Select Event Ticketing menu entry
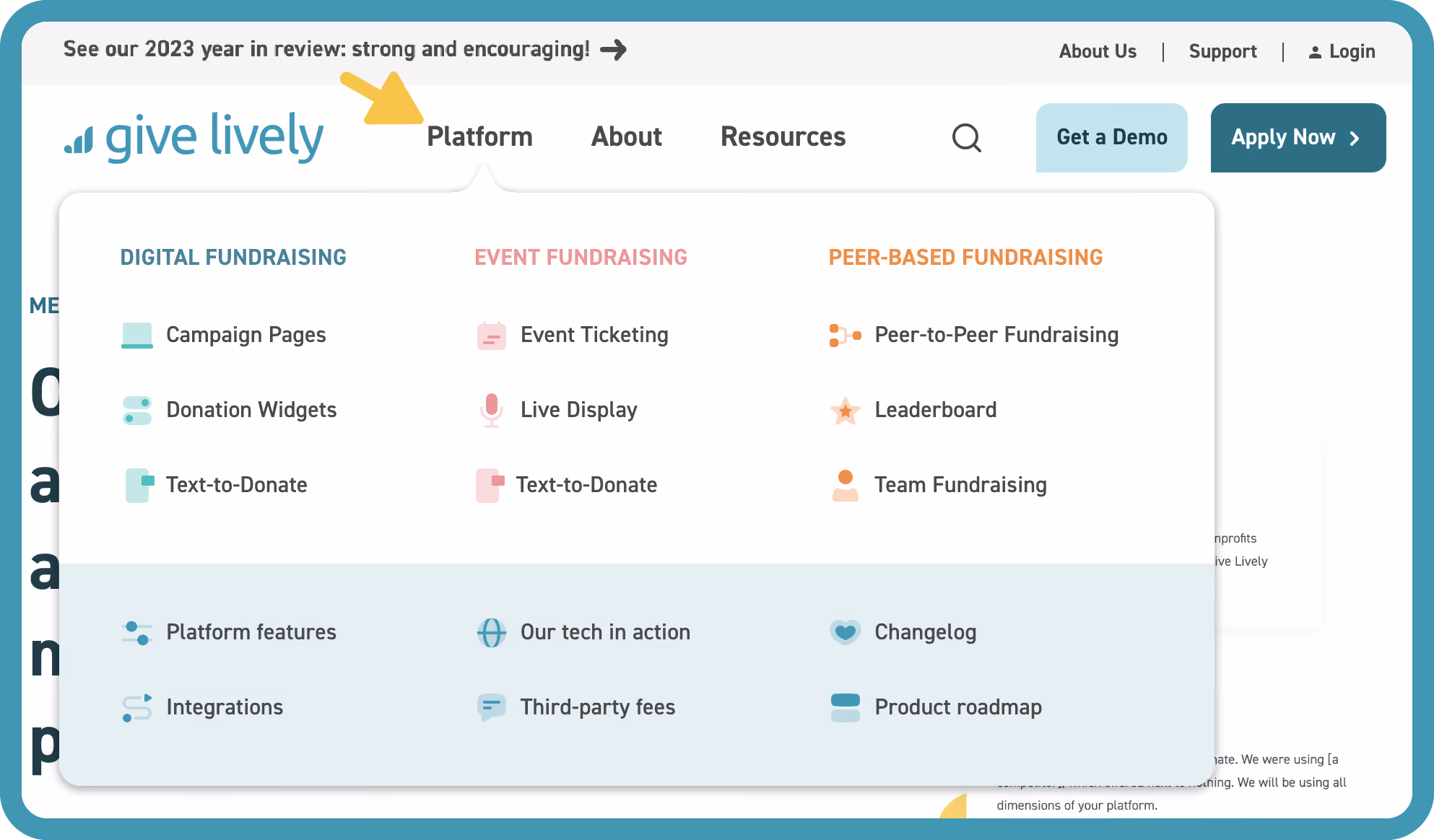This screenshot has width=1434, height=840. click(594, 336)
